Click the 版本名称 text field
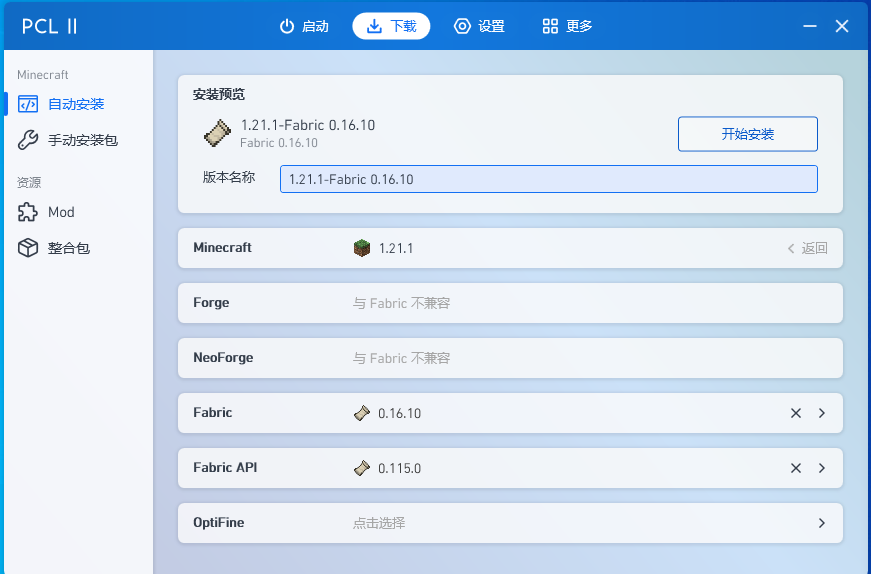871x574 pixels. 548,179
